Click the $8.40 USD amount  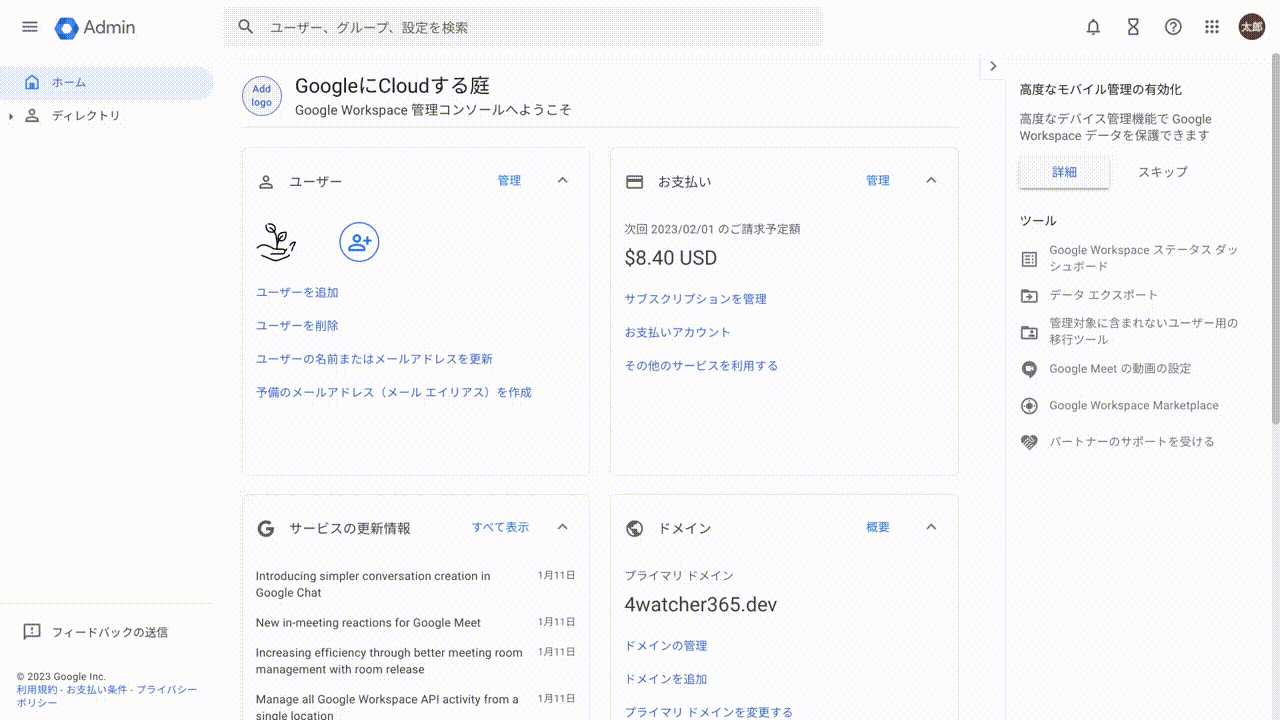point(670,258)
